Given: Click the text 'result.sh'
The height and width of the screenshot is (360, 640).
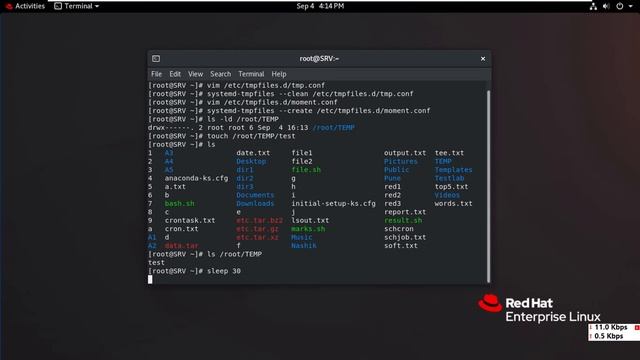Looking at the screenshot, I should [x=403, y=220].
